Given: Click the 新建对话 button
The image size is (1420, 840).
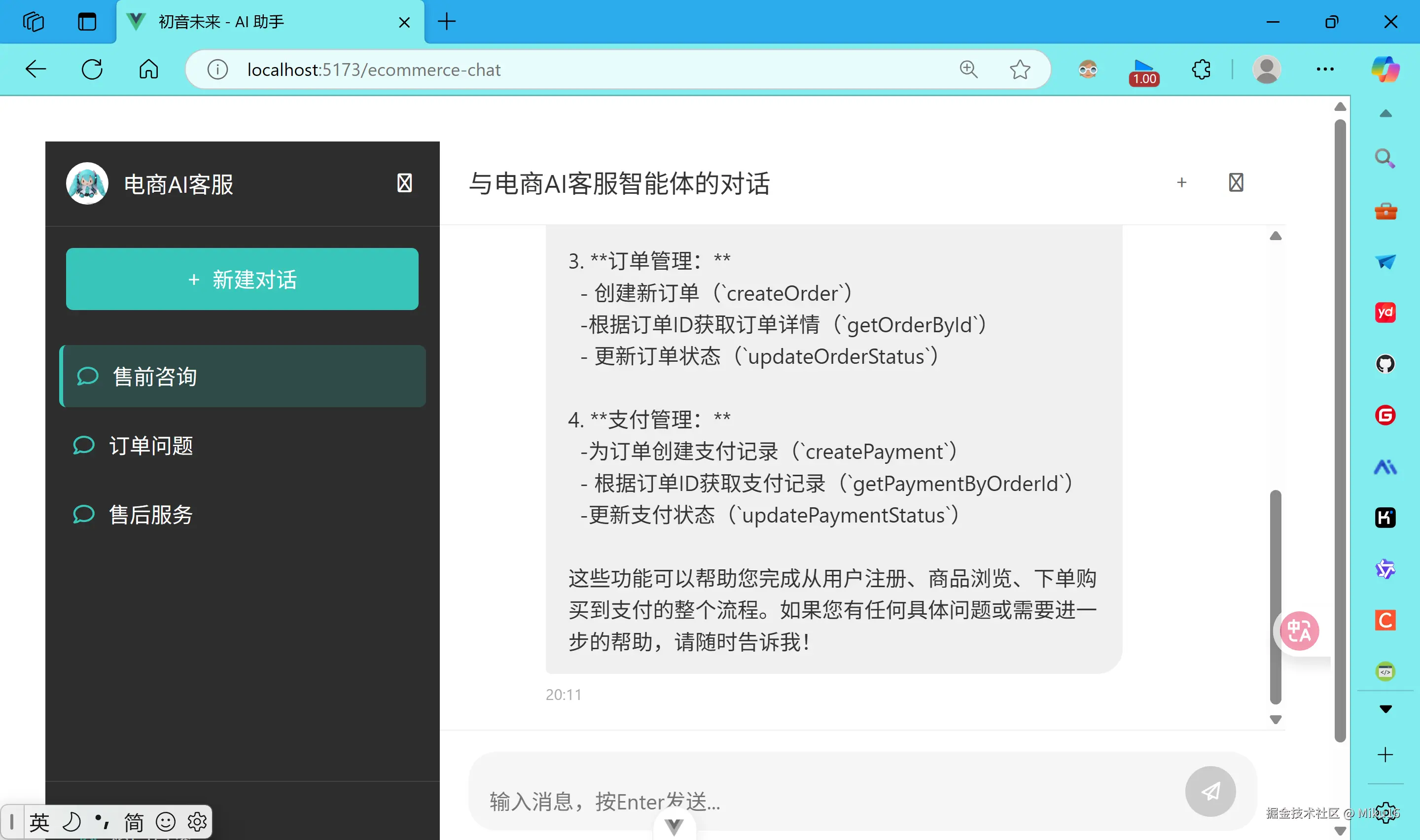Looking at the screenshot, I should click(242, 279).
